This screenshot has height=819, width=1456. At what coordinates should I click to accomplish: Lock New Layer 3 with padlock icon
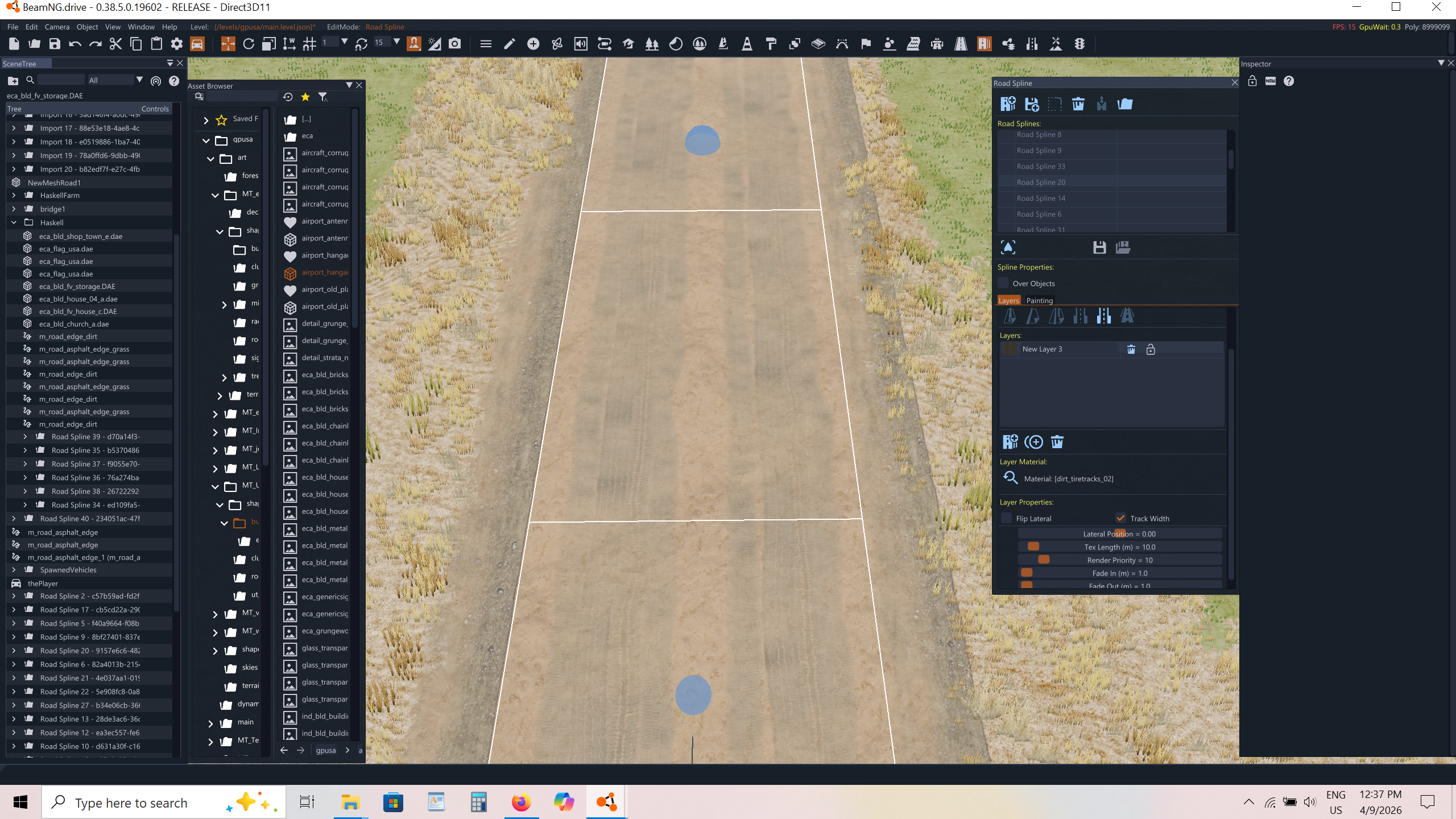tap(1151, 349)
